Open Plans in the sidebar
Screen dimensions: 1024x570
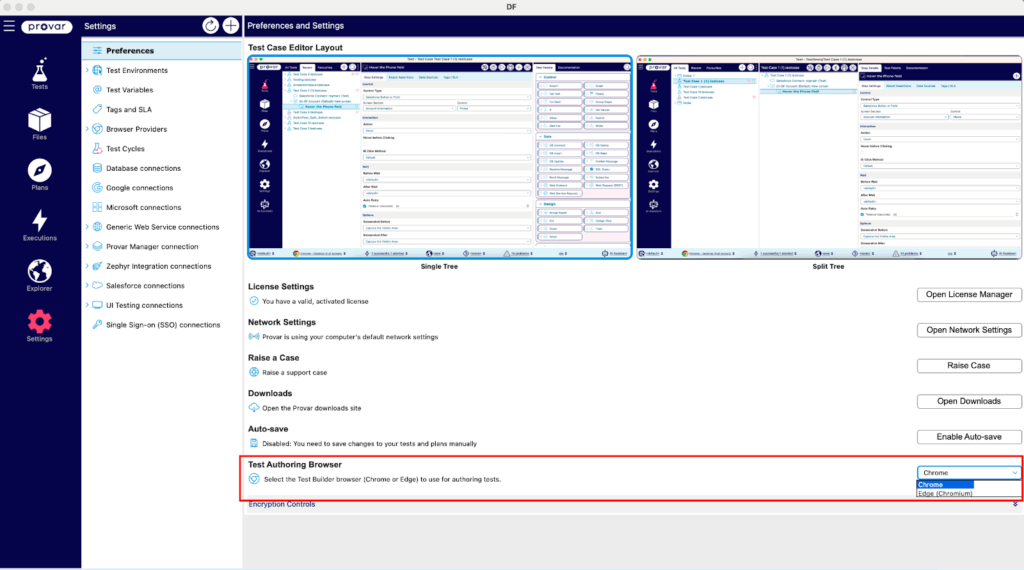(39, 174)
